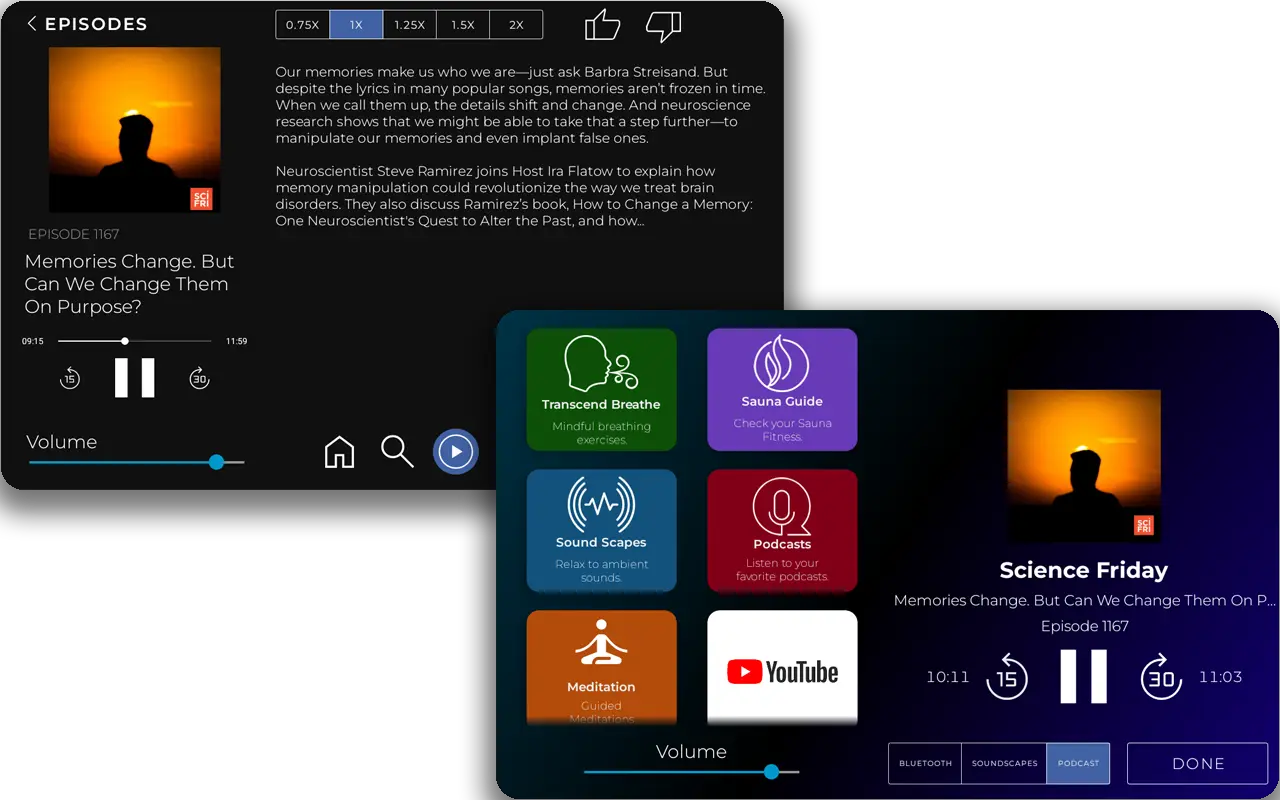Image resolution: width=1280 pixels, height=800 pixels.
Task: Open the Search function
Action: (x=397, y=452)
